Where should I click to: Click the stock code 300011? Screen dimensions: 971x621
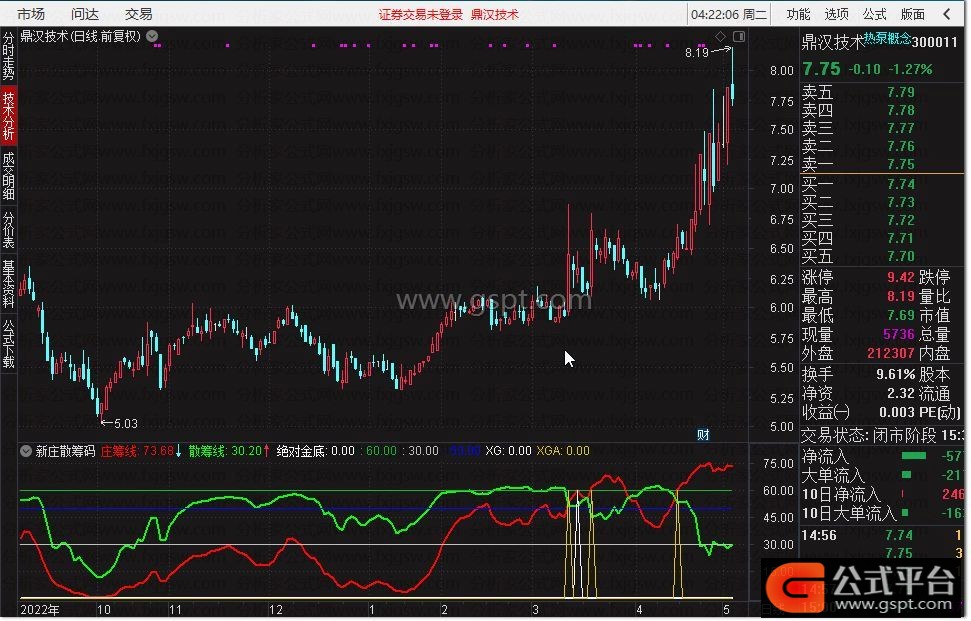(x=934, y=42)
